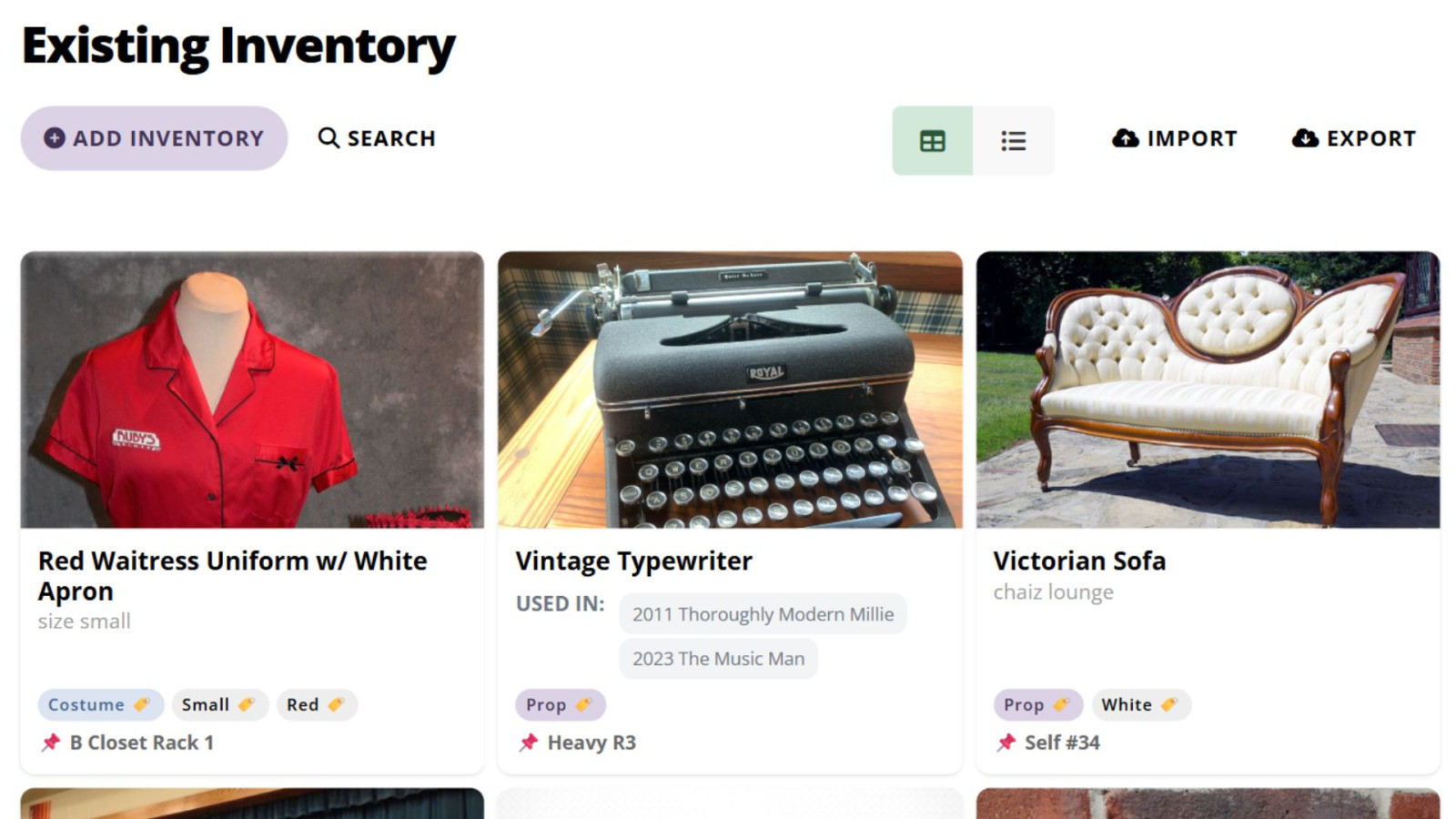Screen dimensions: 1456x819
Task: Open the 2011 Thoroughly Modern Millie production
Action: (763, 614)
